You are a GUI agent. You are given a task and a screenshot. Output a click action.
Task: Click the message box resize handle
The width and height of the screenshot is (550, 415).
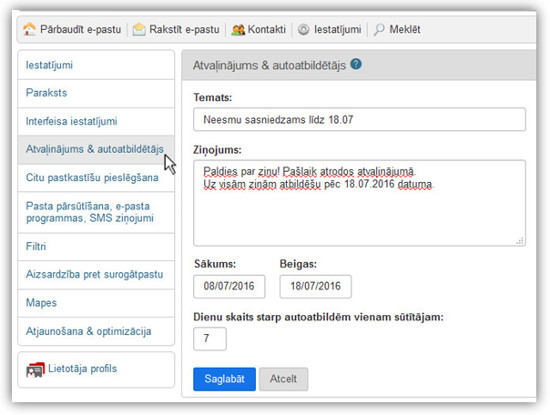pyautogui.click(x=520, y=241)
